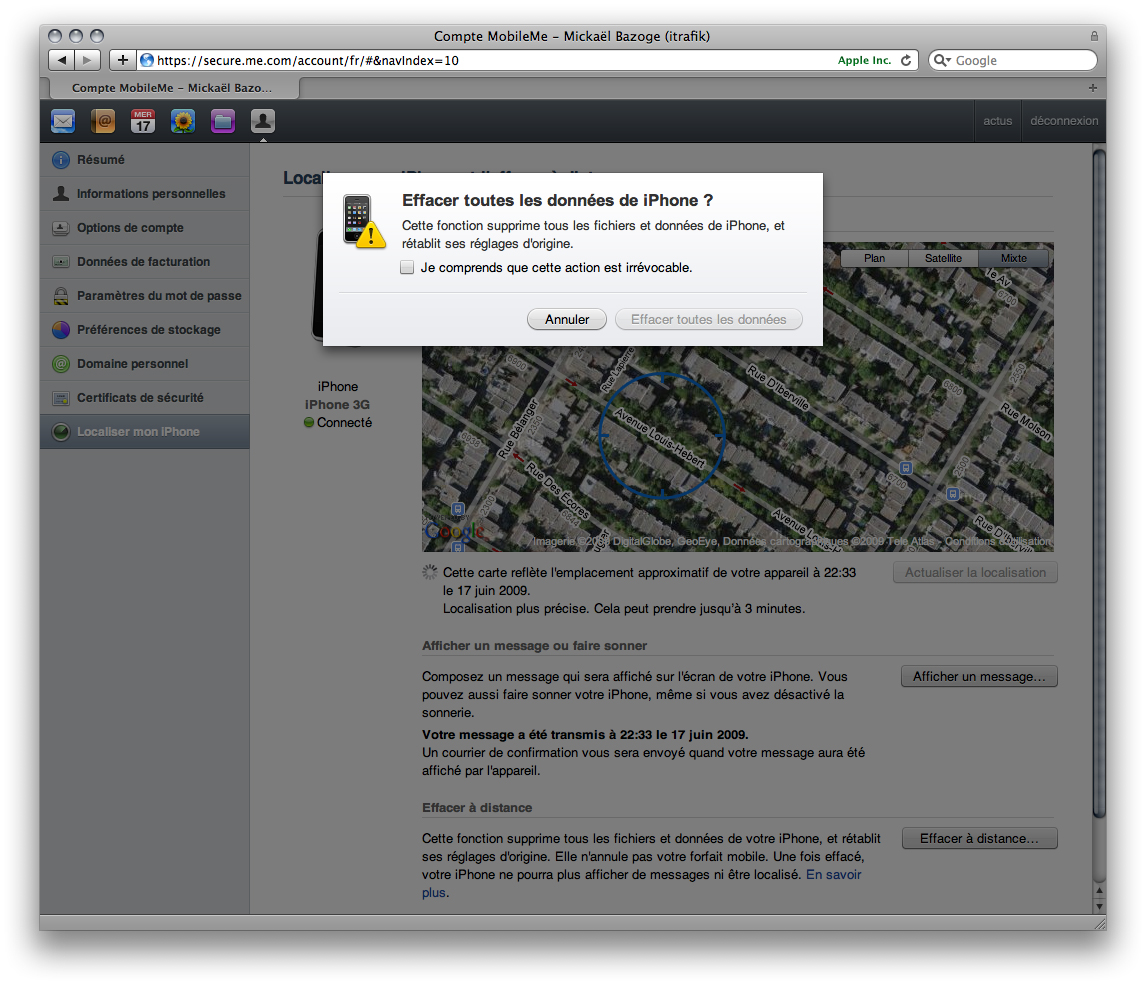Screen dimensions: 1146x985
Task: Open the MobileMe Gallery sunflower icon
Action: [x=183, y=121]
